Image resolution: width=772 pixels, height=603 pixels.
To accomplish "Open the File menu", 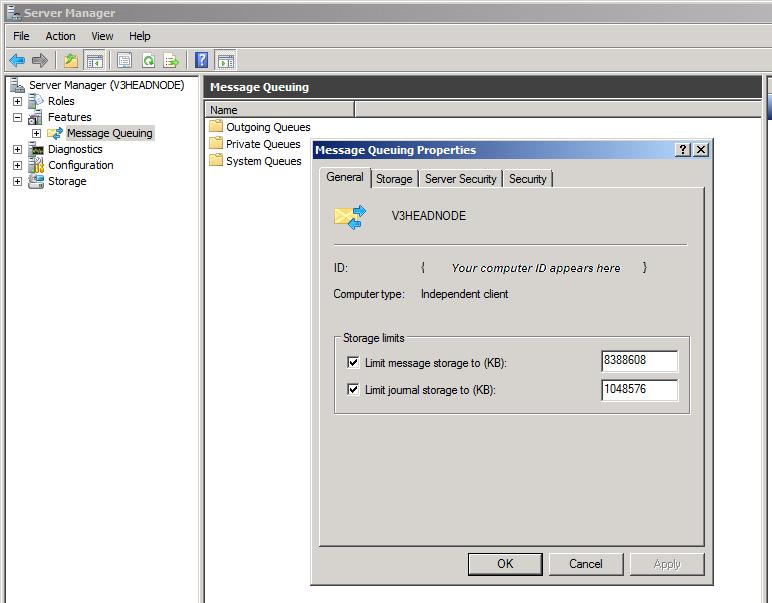I will pyautogui.click(x=21, y=36).
